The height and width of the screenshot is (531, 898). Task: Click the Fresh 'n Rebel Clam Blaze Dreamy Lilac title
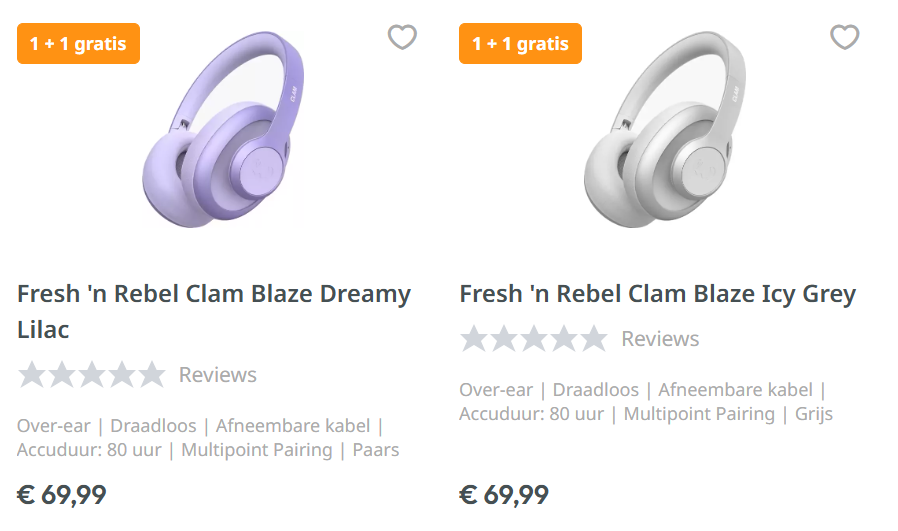pos(213,311)
